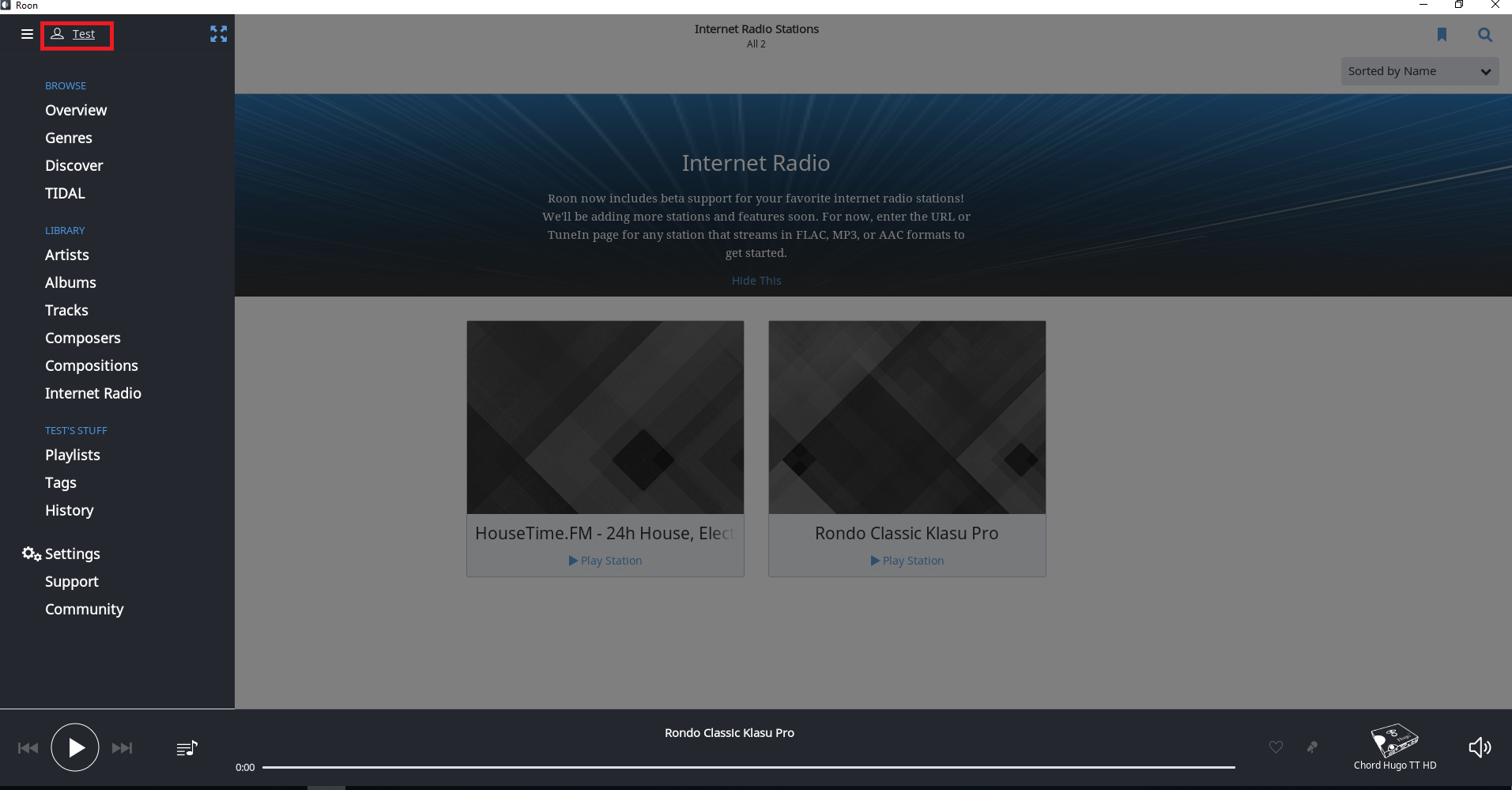Open Tags in the sidebar
The height and width of the screenshot is (790, 1512).
[61, 482]
